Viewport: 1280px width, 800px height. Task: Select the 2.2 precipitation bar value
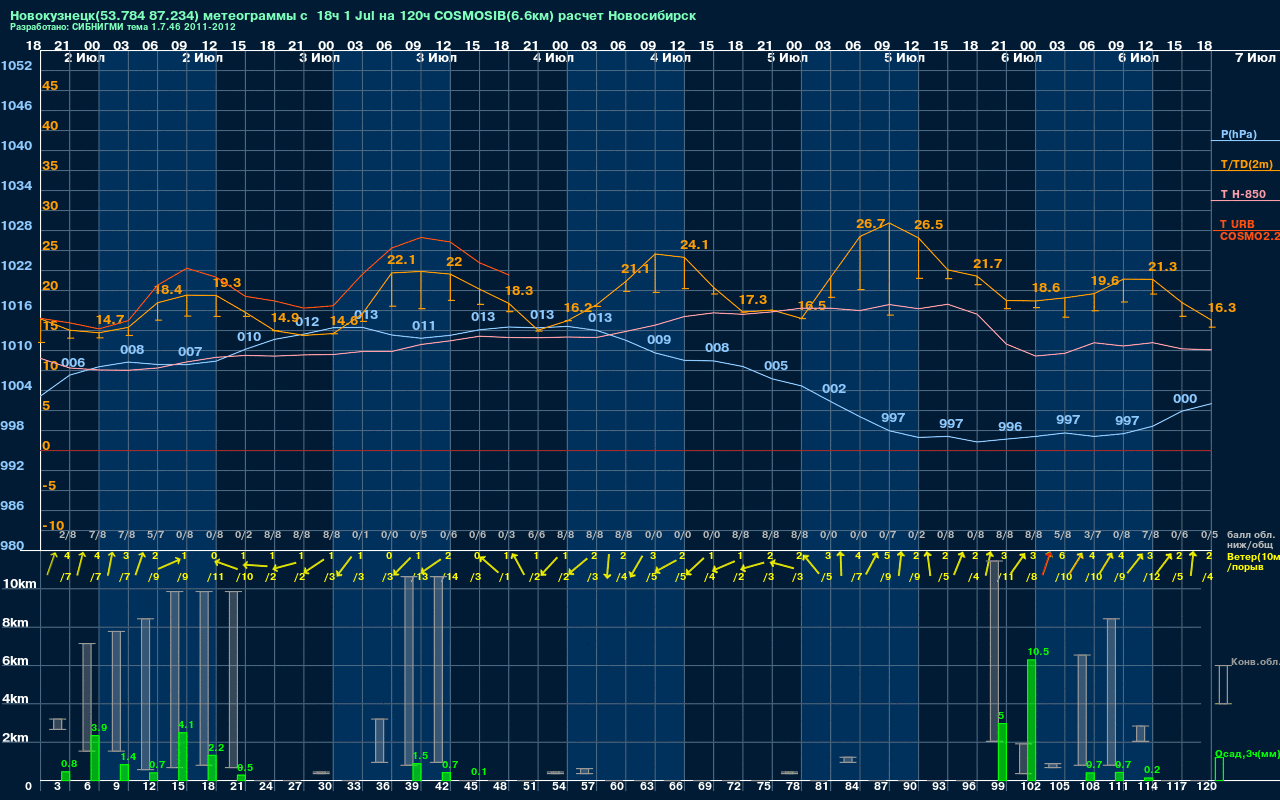coord(216,748)
